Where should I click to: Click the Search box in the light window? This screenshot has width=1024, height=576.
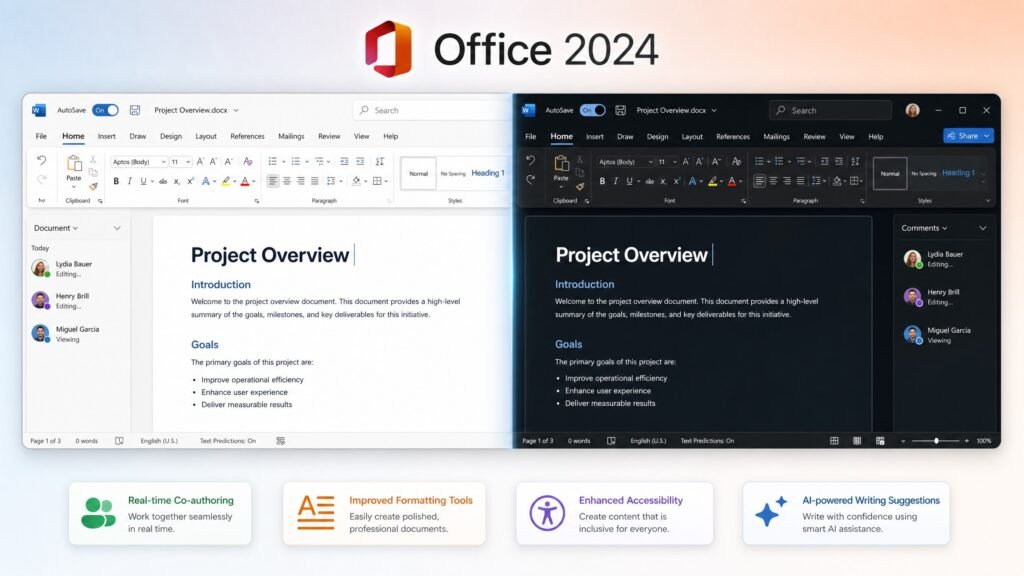pos(431,110)
